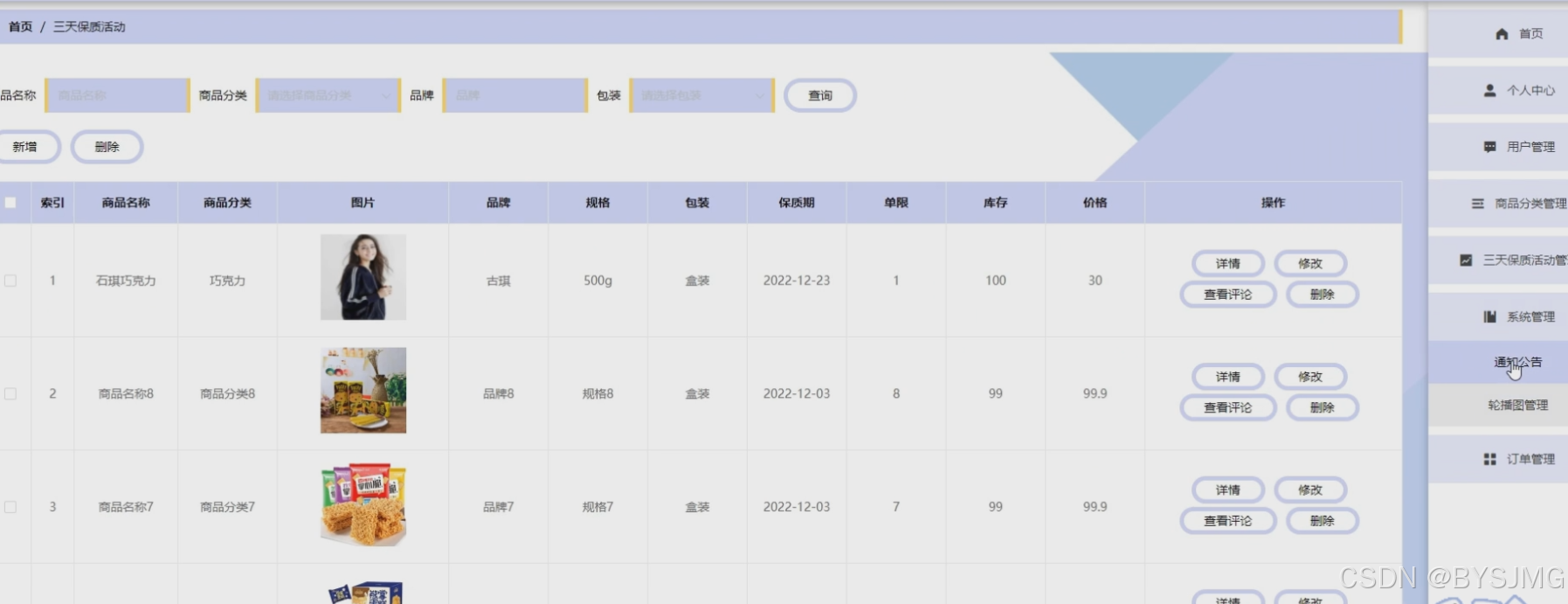Click 删除 for 商品名称7
Image resolution: width=1568 pixels, height=604 pixels.
tap(1322, 521)
